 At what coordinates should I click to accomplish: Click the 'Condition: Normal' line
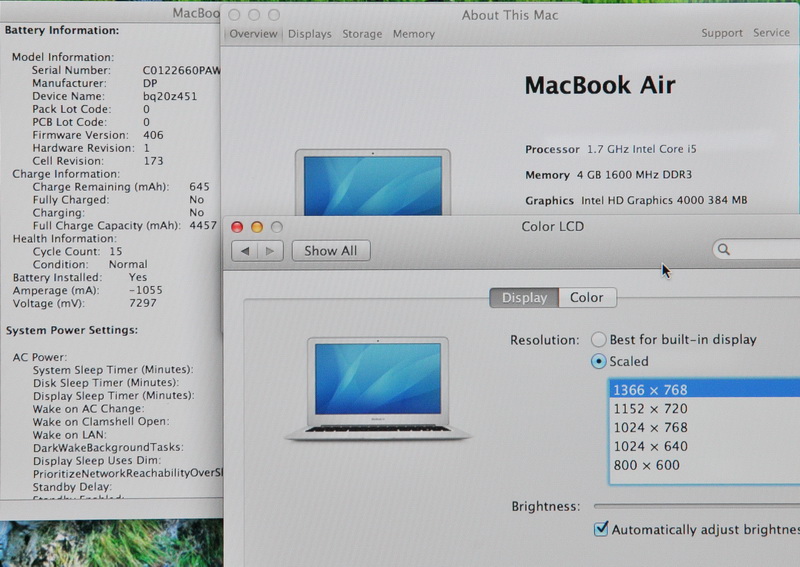[90, 264]
